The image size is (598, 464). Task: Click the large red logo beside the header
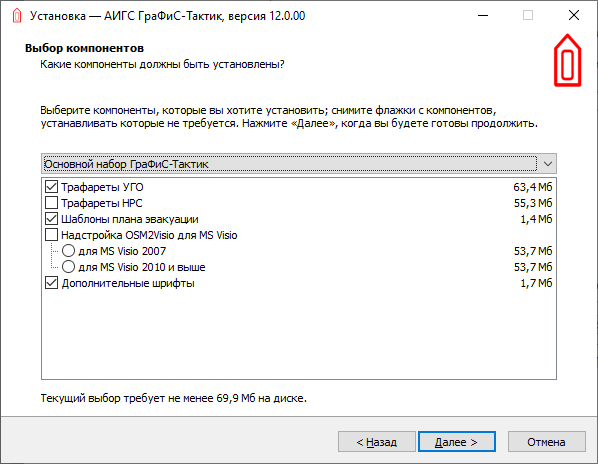click(x=567, y=60)
